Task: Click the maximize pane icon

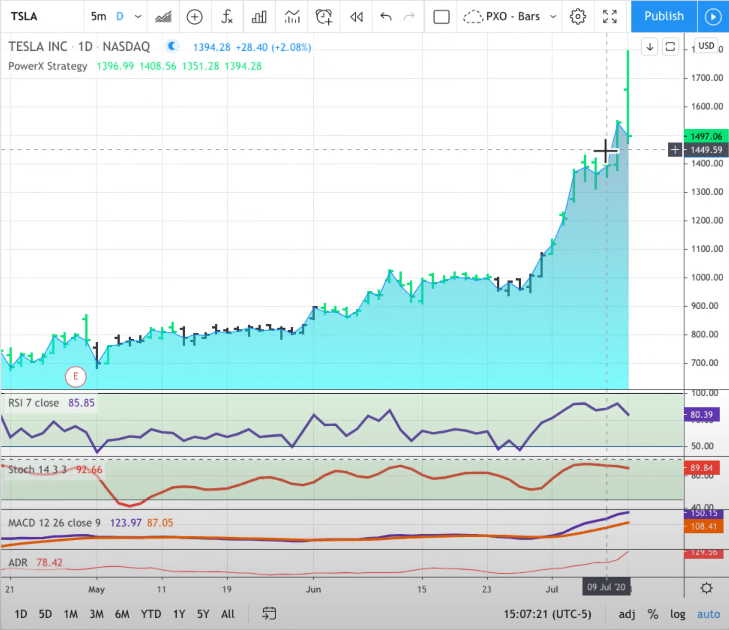Action: (x=670, y=47)
